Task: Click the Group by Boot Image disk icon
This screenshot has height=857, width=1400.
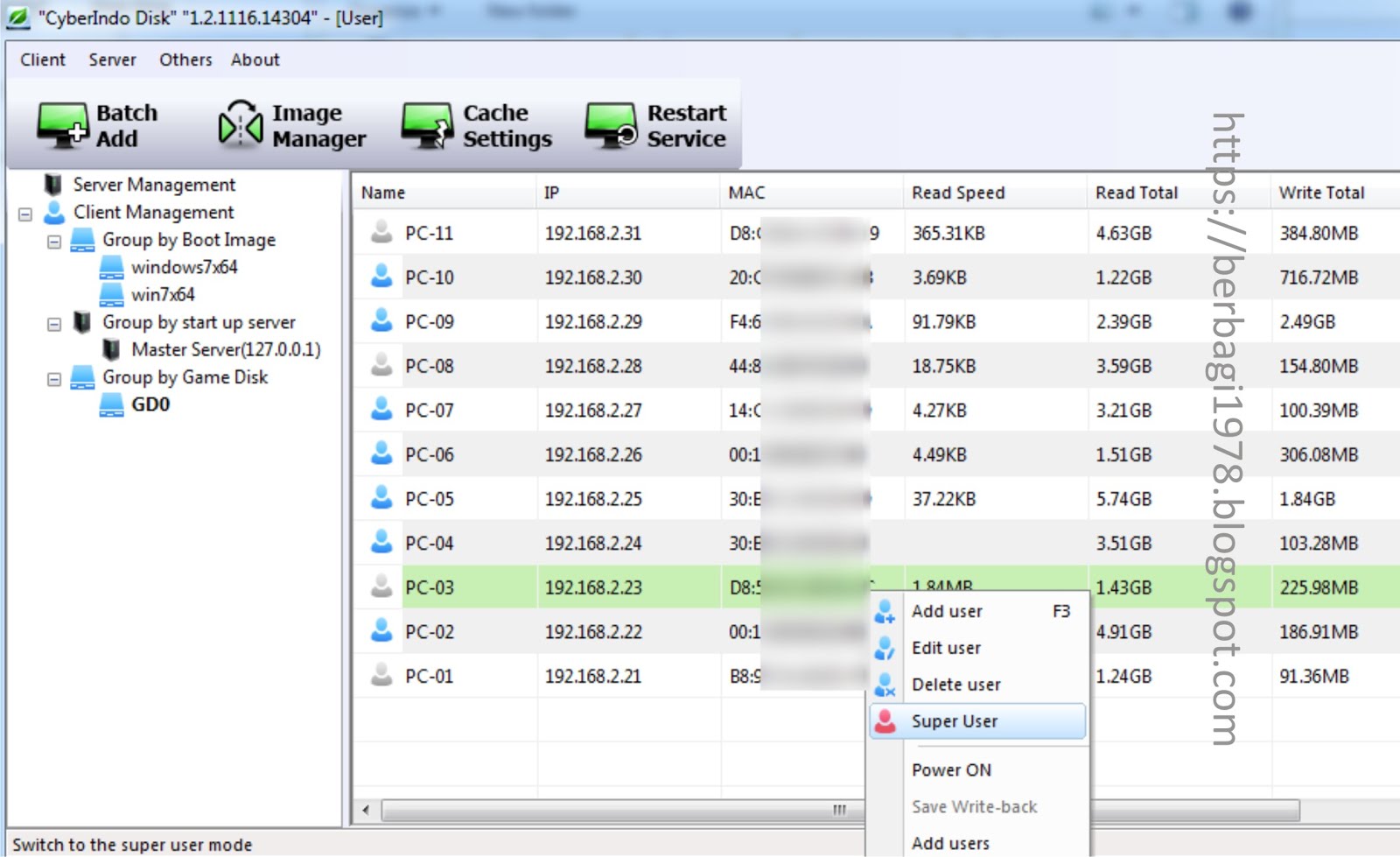Action: point(82,239)
